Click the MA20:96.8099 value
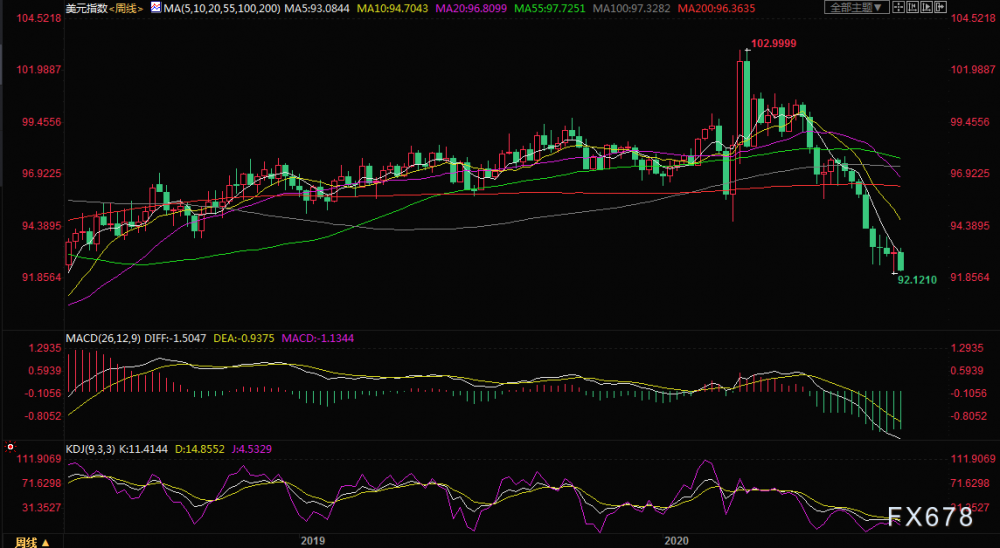 pos(471,8)
